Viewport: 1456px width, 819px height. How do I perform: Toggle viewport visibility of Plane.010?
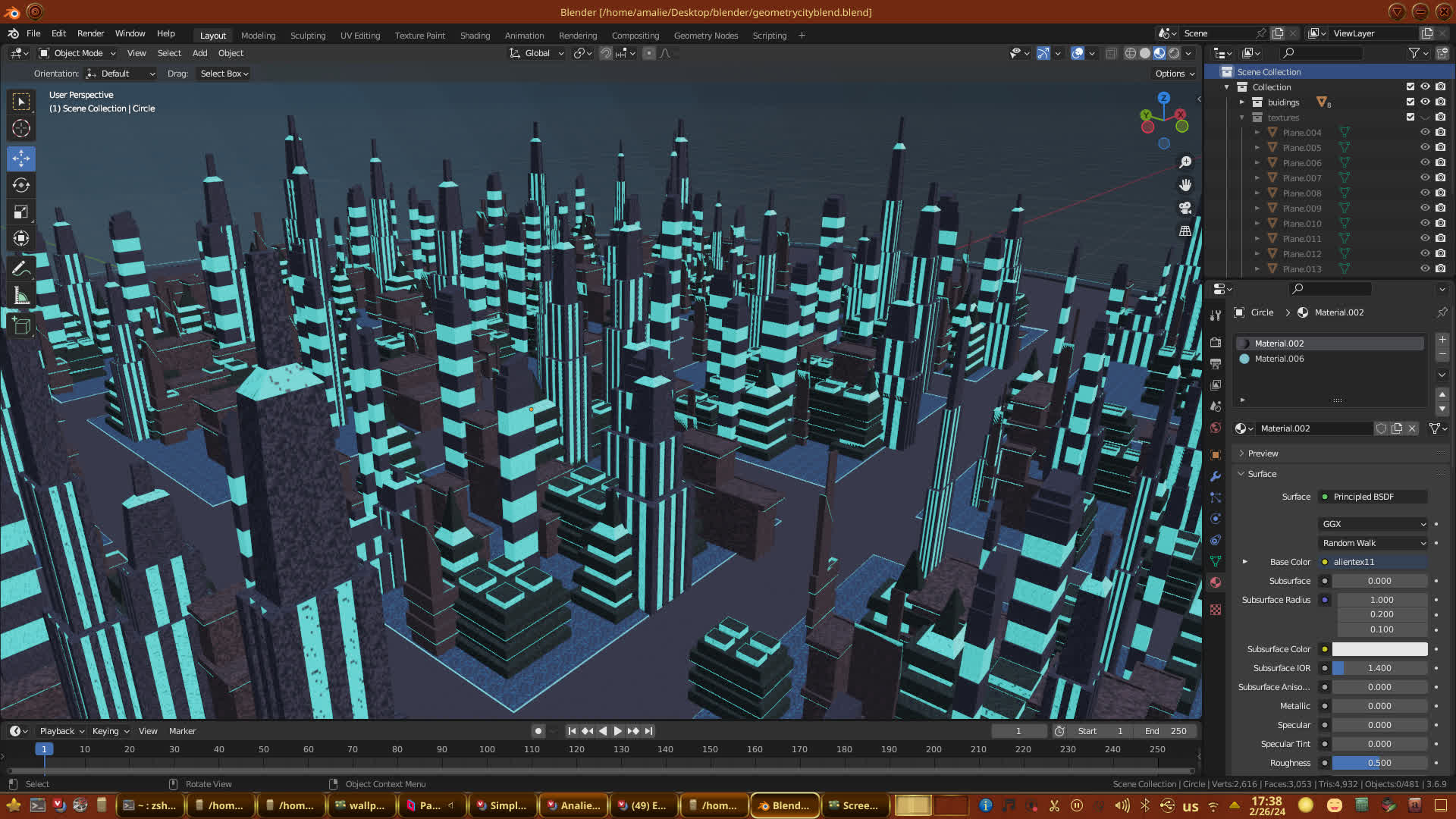1425,223
